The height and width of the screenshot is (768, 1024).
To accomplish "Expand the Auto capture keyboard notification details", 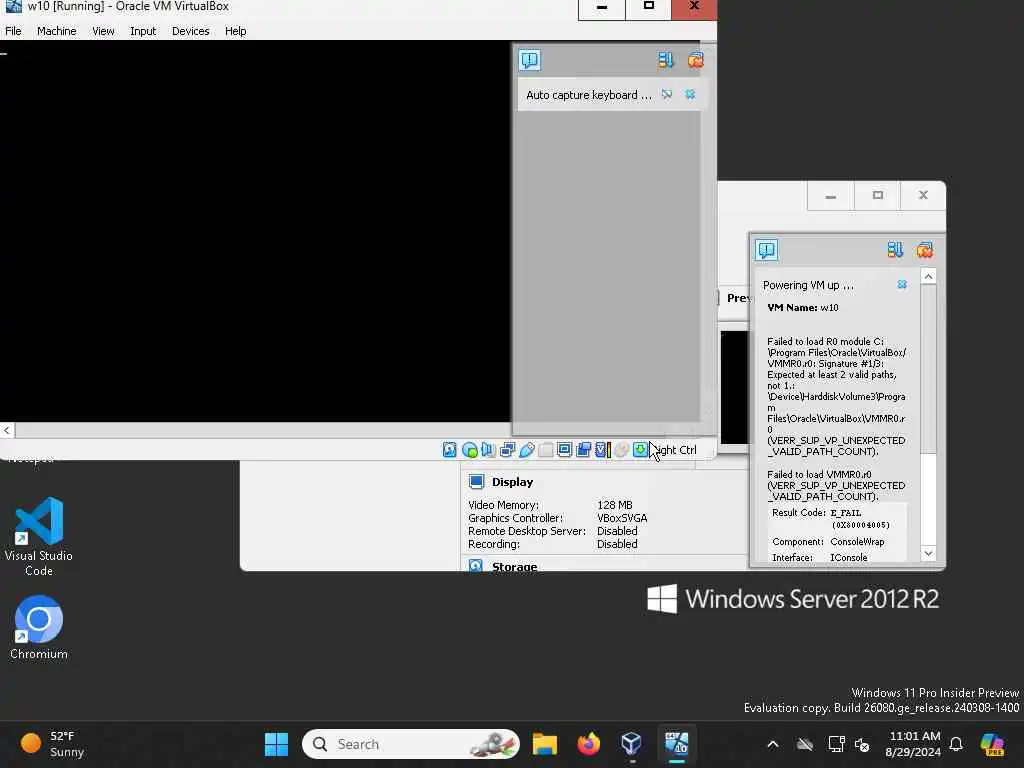I will click(x=667, y=95).
